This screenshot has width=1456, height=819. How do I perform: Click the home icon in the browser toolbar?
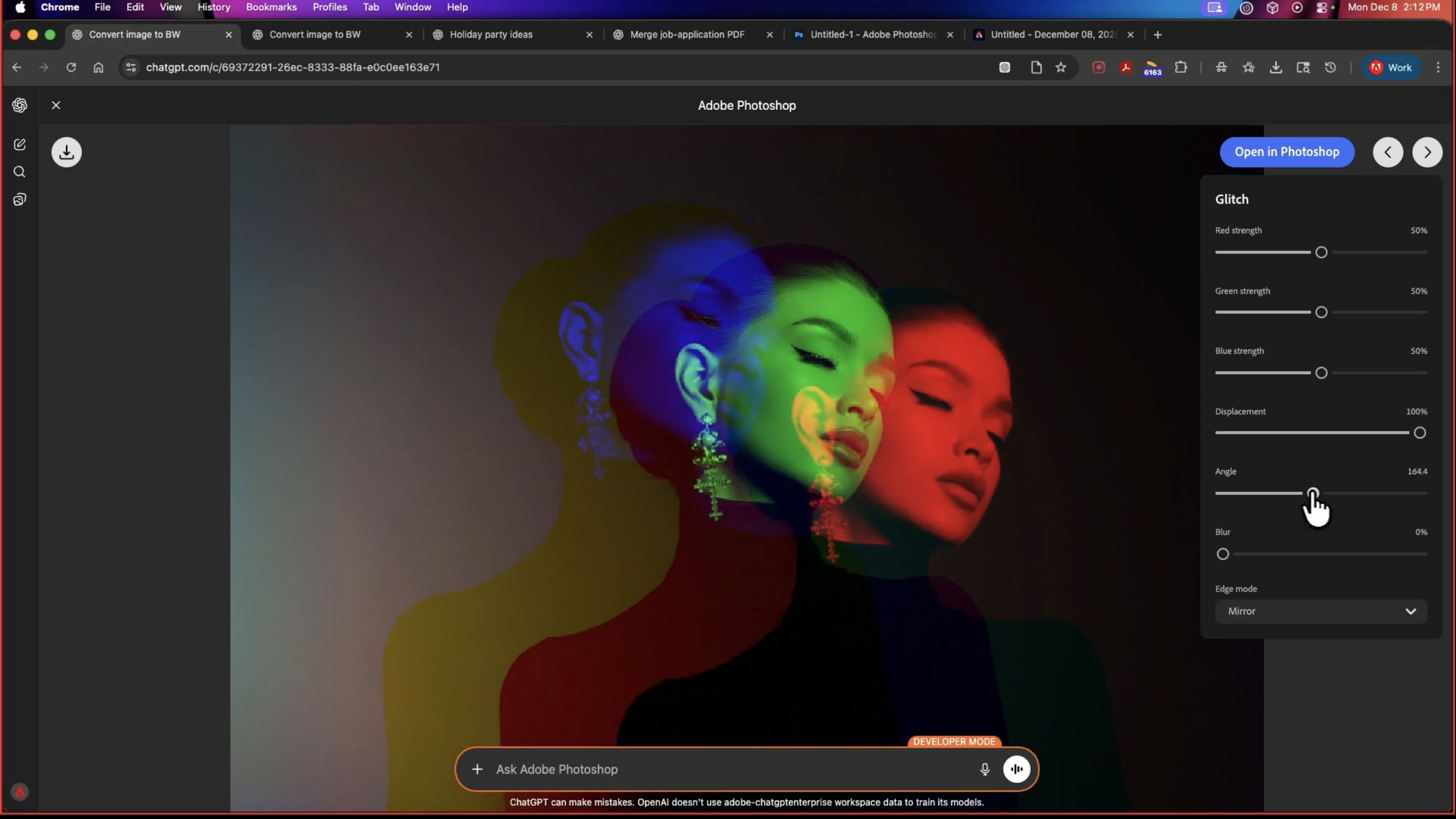pos(98,67)
